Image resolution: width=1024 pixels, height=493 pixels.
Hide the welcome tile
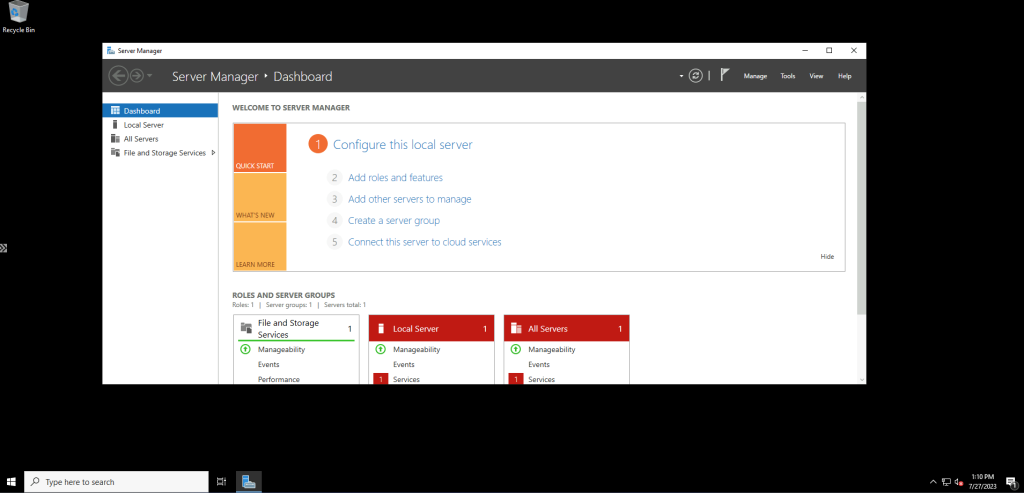pyautogui.click(x=827, y=257)
